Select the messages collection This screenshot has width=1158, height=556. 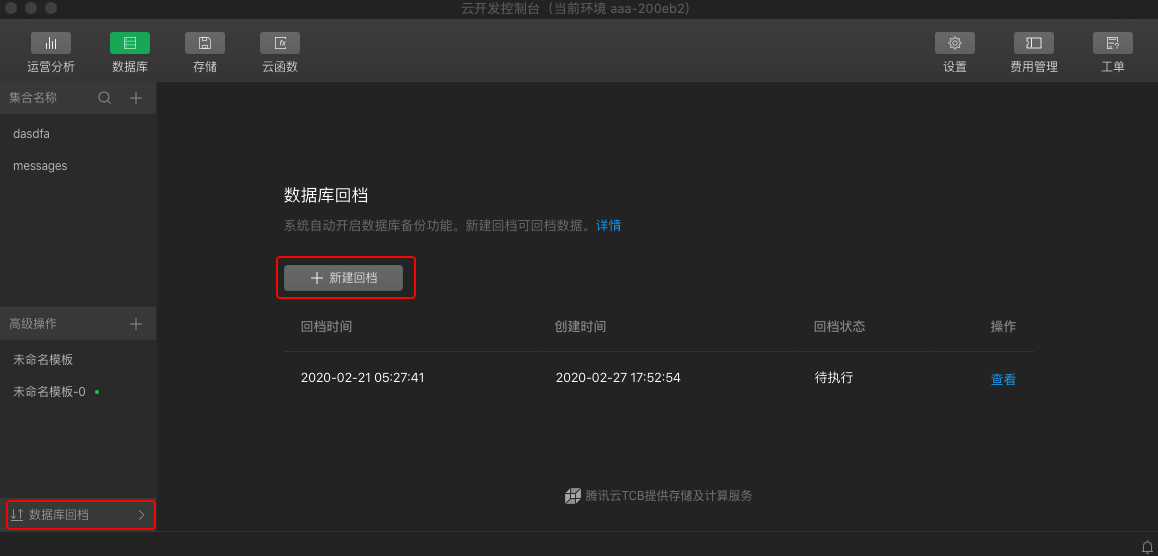(x=40, y=166)
